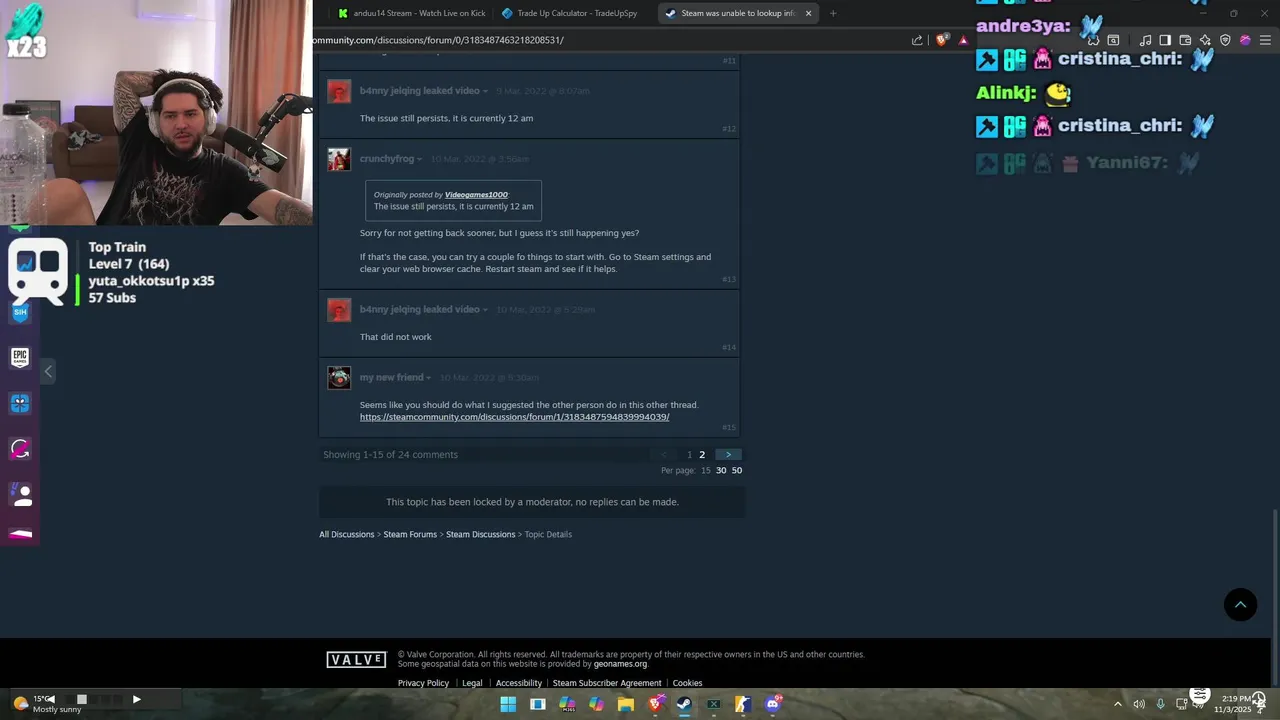Switch to Trade Up Calculator TradeUpSpy tab

click(x=575, y=13)
